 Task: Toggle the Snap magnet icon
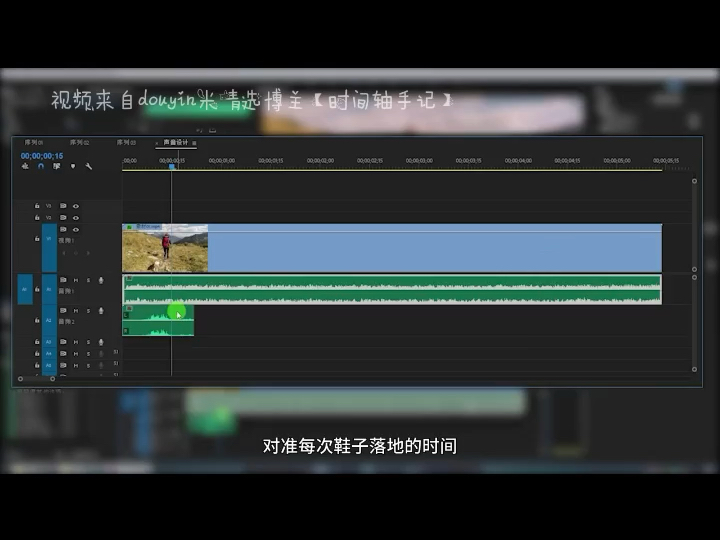click(x=41, y=166)
